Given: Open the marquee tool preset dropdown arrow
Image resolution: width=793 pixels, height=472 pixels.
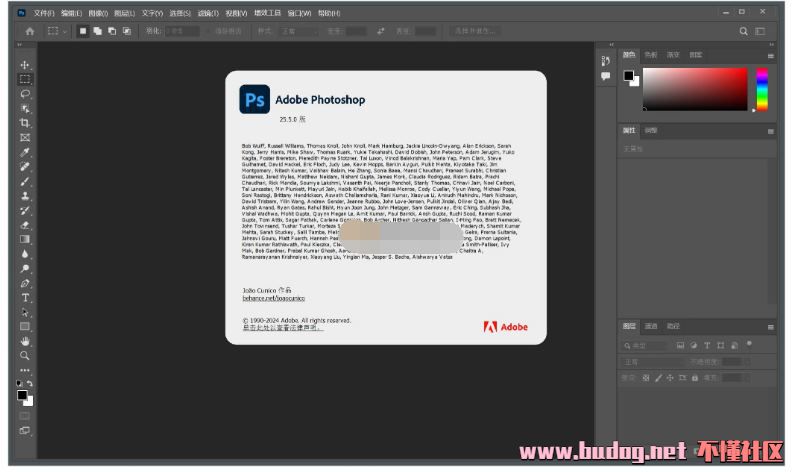Looking at the screenshot, I should point(65,32).
